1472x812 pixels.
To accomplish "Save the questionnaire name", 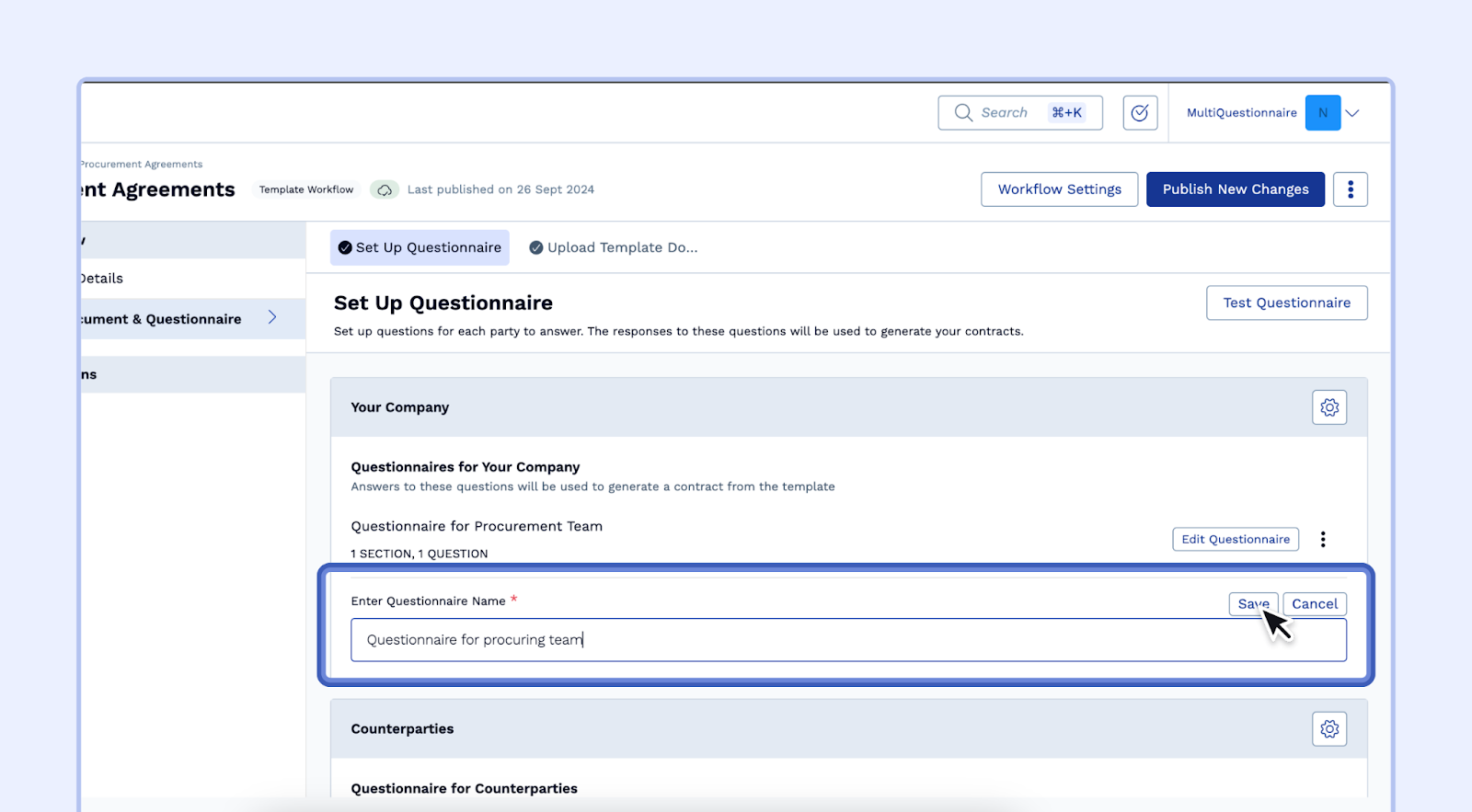I will coord(1252,604).
